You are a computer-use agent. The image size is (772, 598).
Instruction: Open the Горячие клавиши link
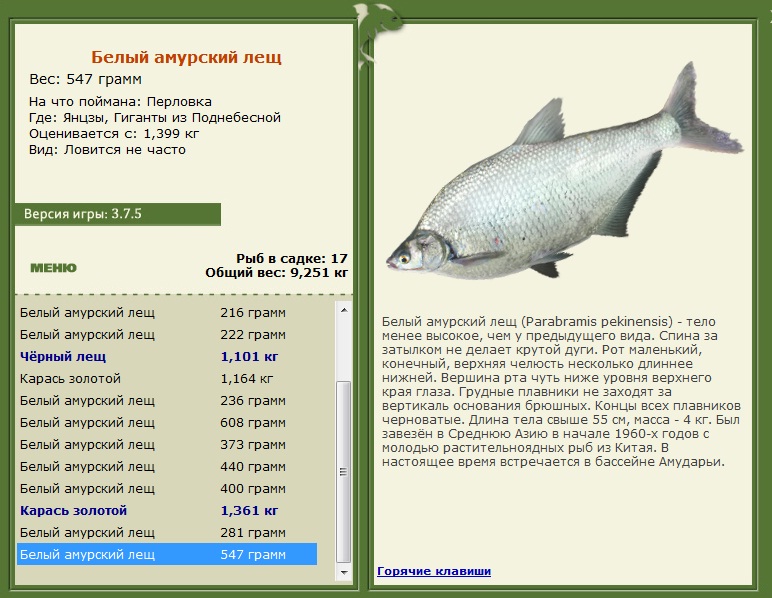(x=434, y=571)
